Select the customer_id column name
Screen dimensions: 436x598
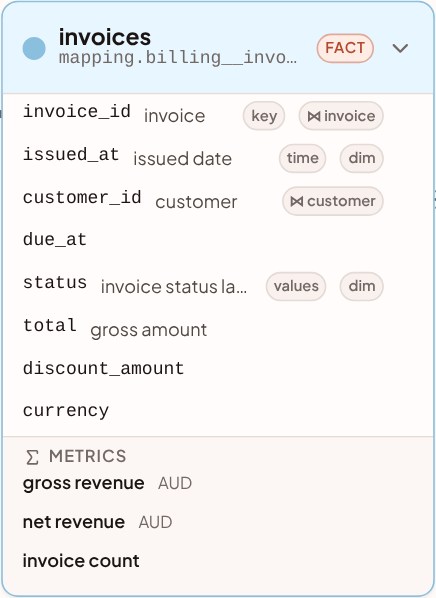(x=82, y=198)
